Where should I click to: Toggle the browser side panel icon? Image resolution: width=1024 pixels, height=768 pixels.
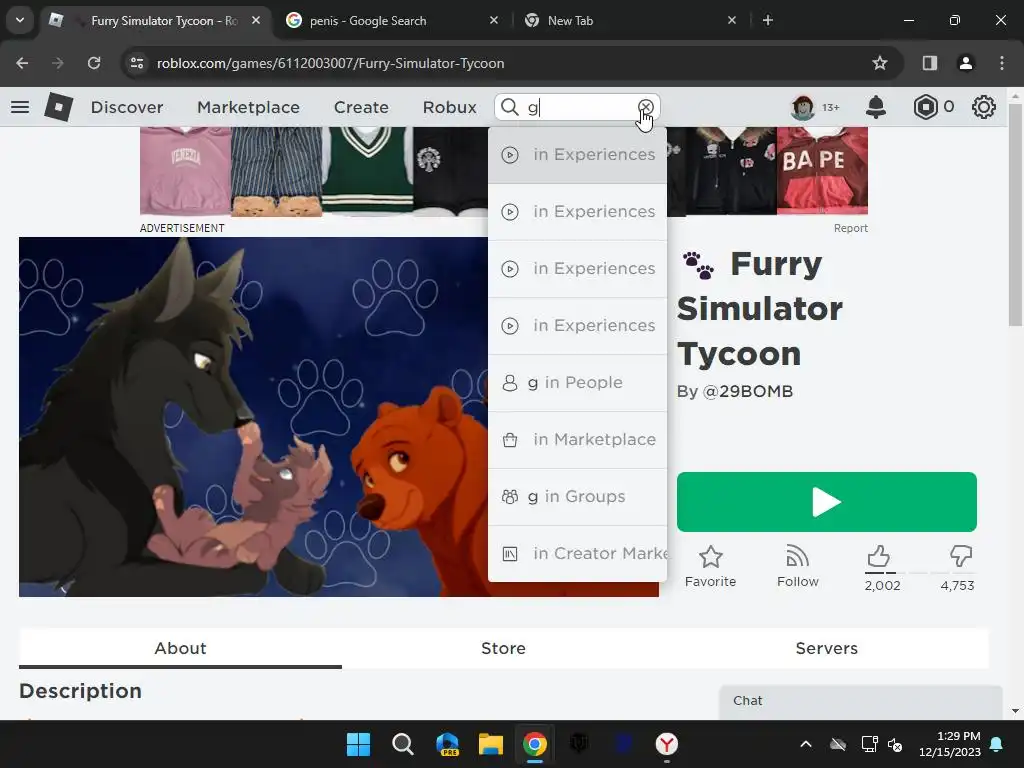(930, 63)
